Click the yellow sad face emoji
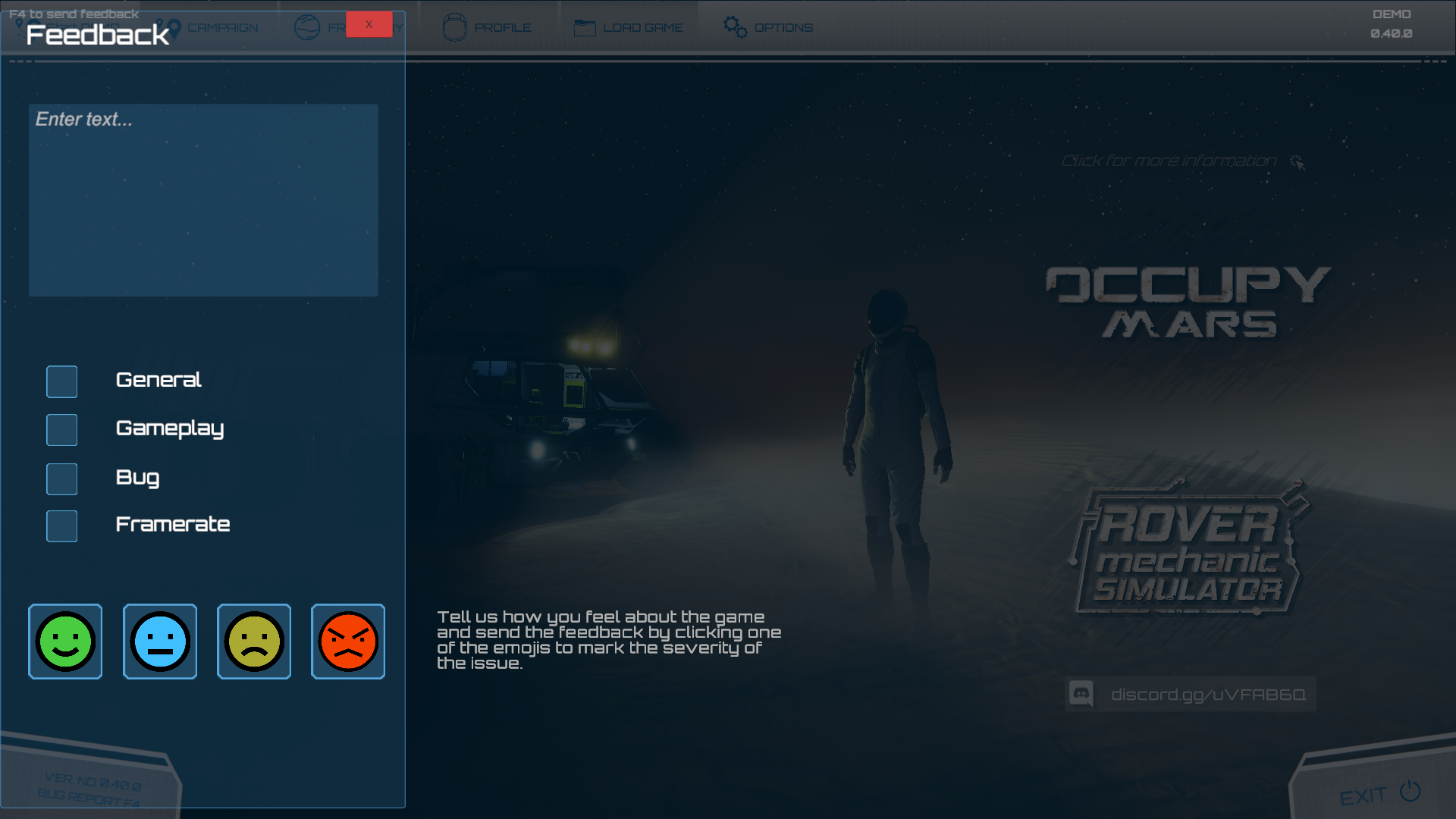Viewport: 1456px width, 819px height. point(254,642)
